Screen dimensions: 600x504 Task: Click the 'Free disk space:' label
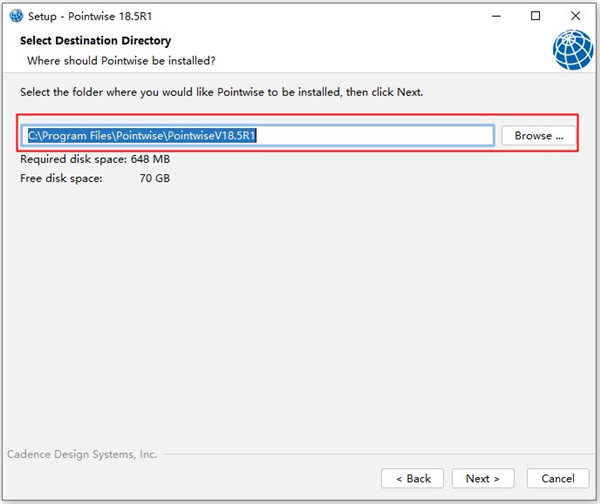[x=61, y=178]
